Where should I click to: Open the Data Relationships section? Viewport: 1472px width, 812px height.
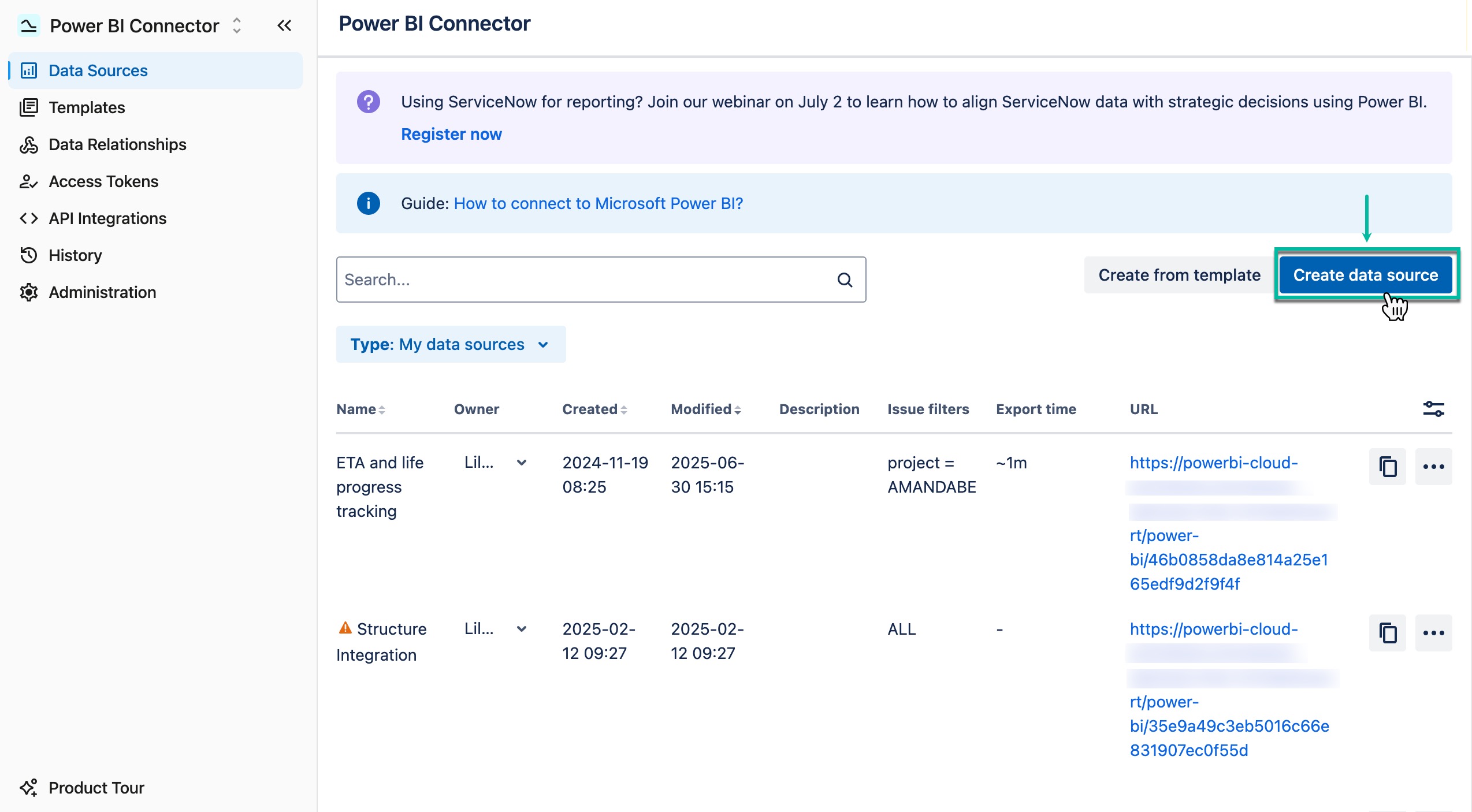tap(117, 144)
